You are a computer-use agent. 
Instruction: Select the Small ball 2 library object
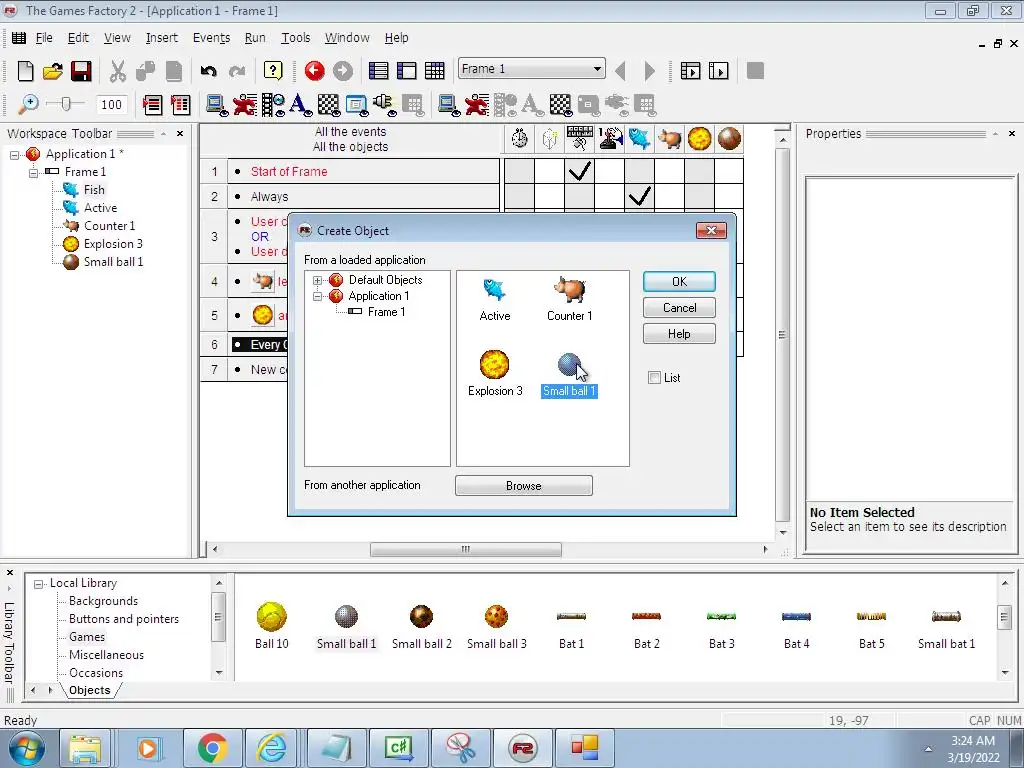click(422, 626)
